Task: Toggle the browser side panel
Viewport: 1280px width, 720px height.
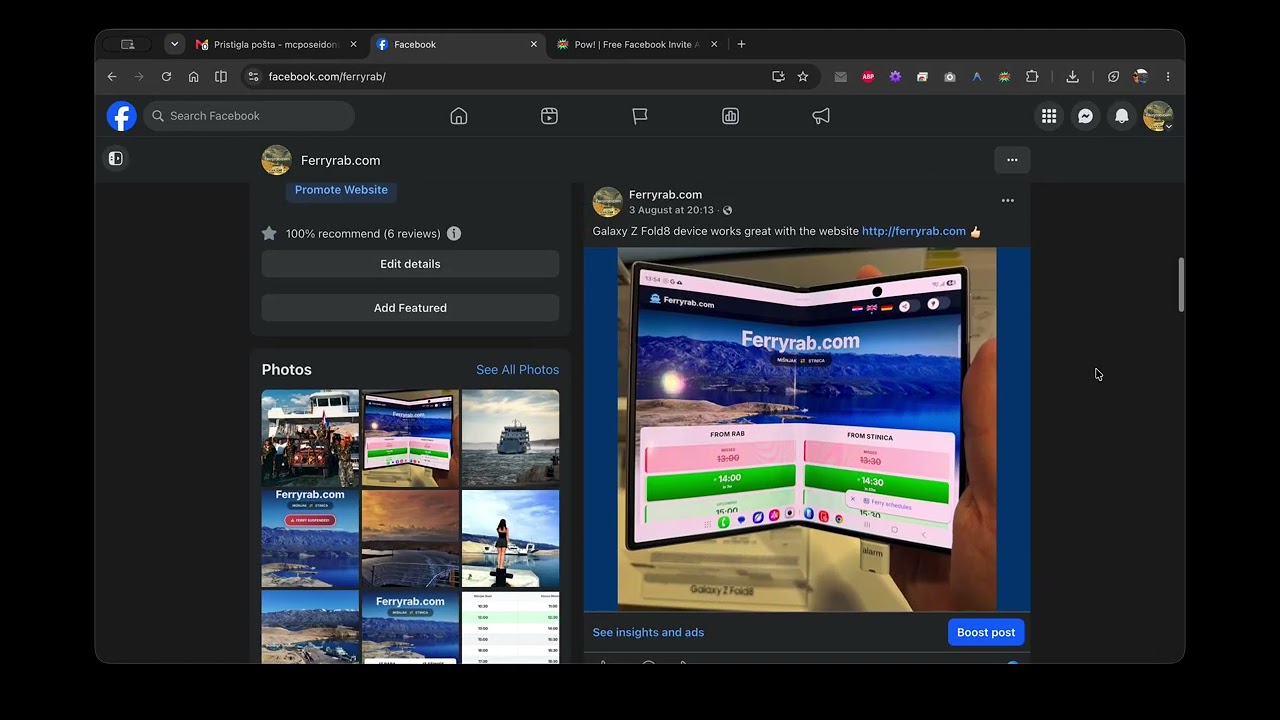Action: [221, 76]
